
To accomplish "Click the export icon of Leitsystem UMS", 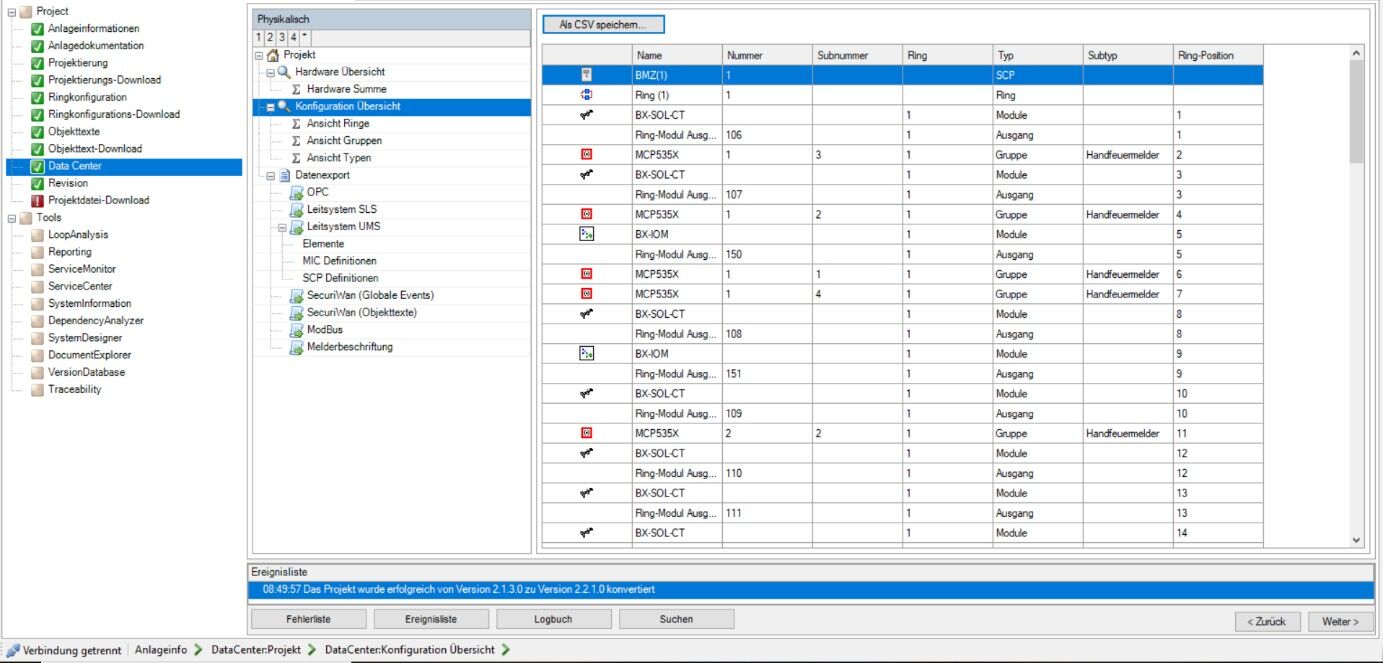I will tap(297, 227).
